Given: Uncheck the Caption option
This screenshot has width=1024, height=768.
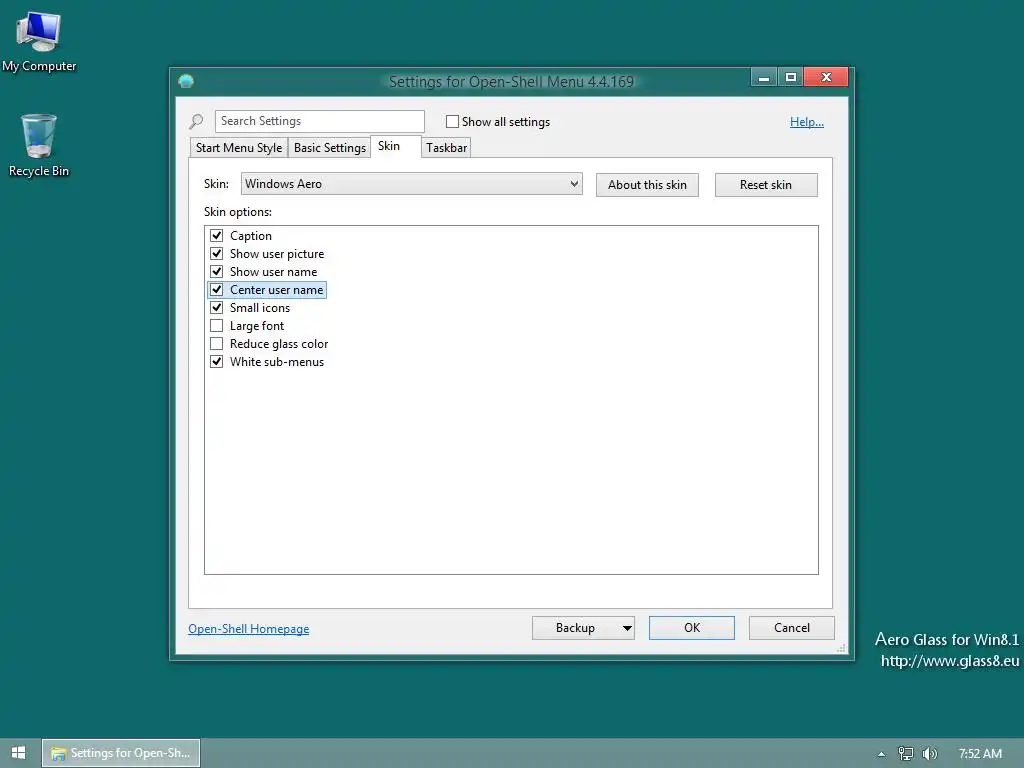Looking at the screenshot, I should tap(216, 235).
